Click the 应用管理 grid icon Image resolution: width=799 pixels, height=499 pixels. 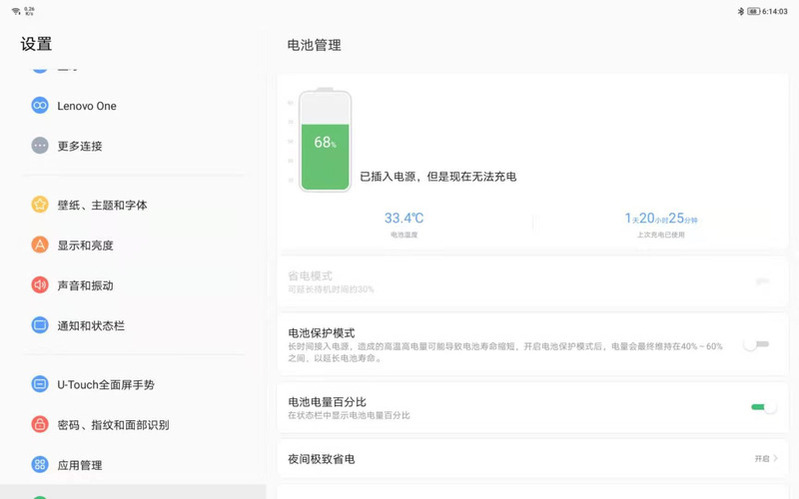click(x=40, y=464)
